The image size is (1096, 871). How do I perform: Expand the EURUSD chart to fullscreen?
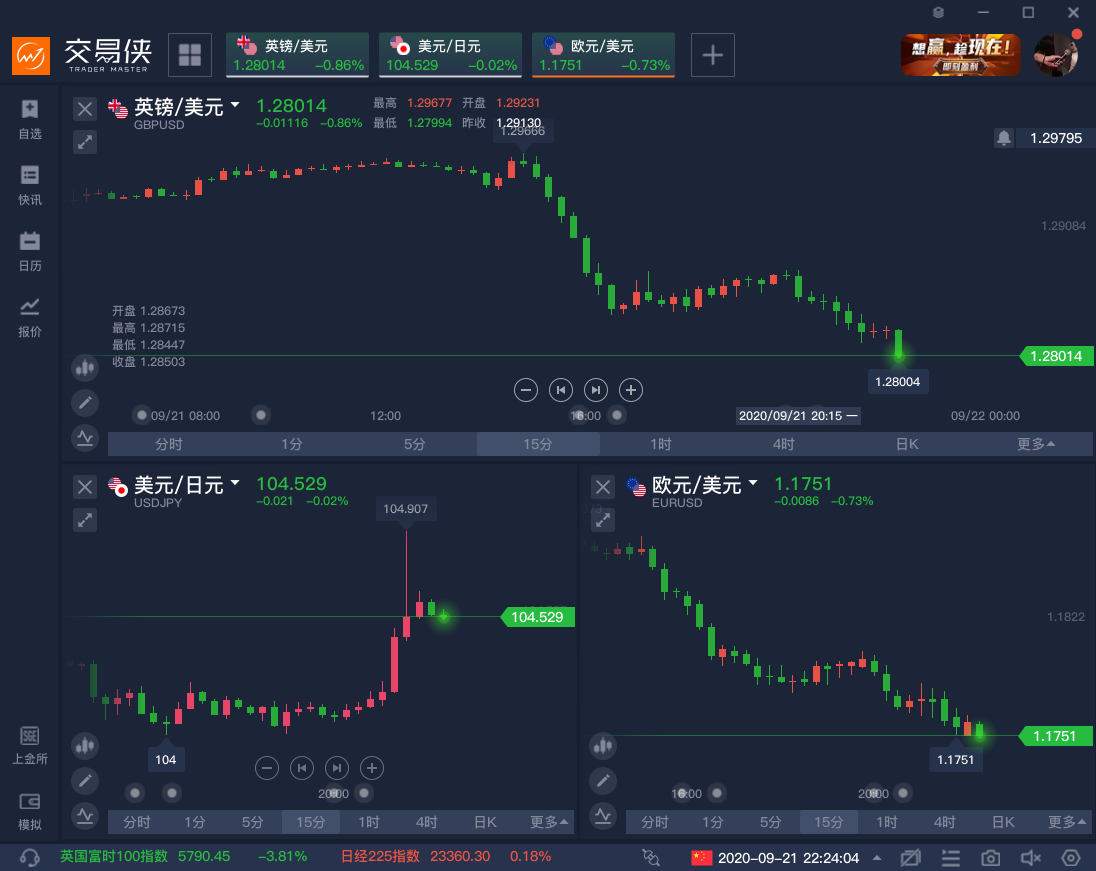coord(603,520)
